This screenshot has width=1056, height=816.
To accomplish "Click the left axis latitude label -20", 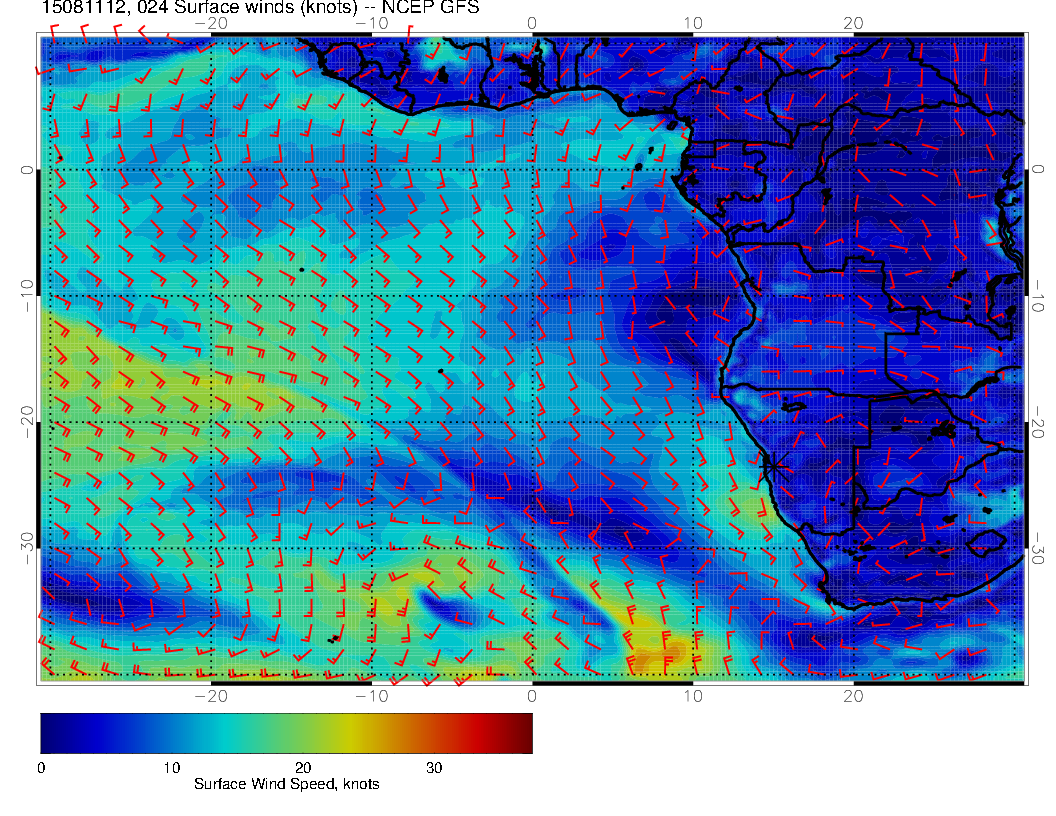I will [x=27, y=421].
